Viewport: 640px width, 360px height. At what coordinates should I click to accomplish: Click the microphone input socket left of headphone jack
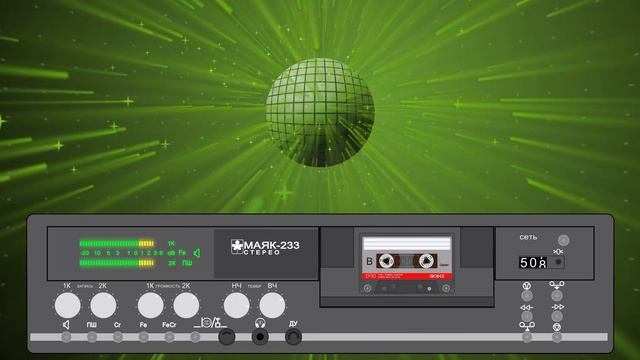[x=227, y=337]
